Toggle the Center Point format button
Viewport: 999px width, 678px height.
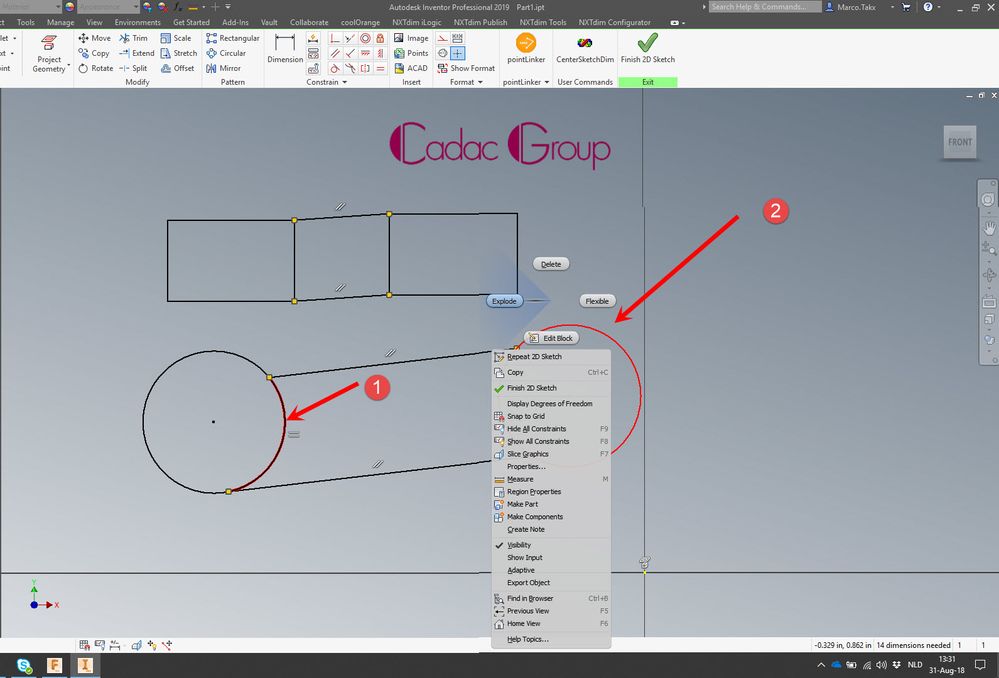(x=457, y=54)
